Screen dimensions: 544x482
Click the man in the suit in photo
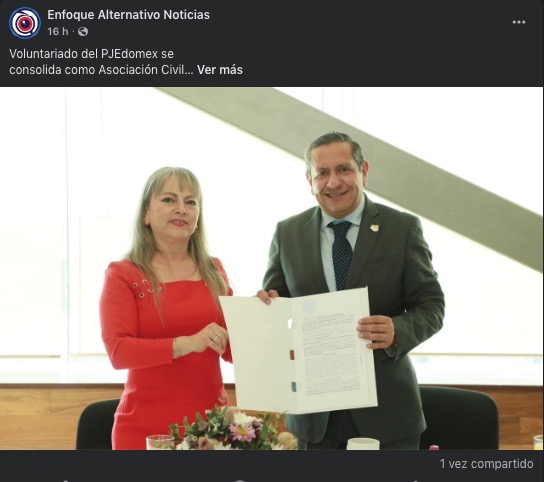tap(354, 288)
